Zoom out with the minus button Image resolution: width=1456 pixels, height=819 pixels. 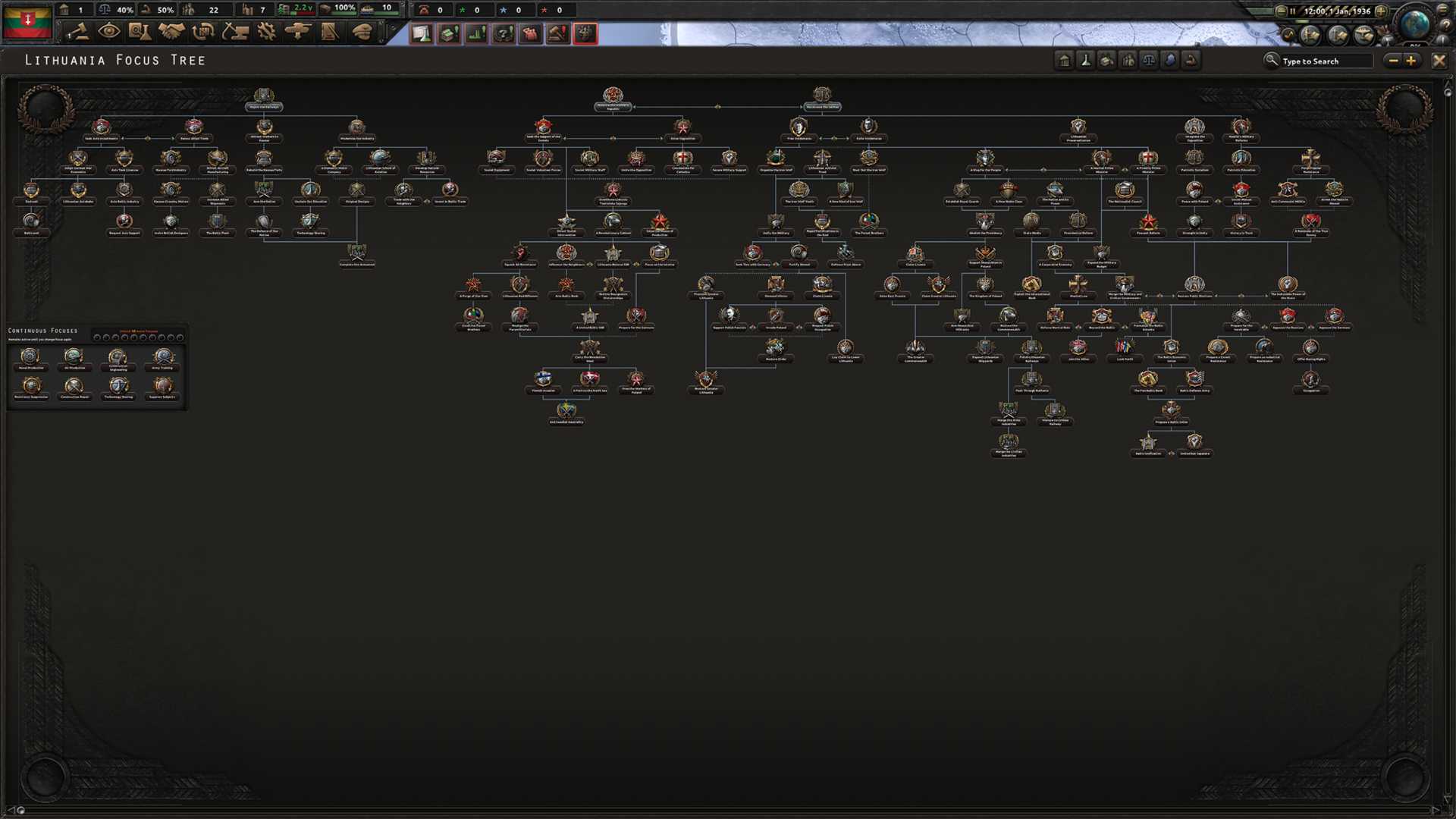pos(1392,61)
